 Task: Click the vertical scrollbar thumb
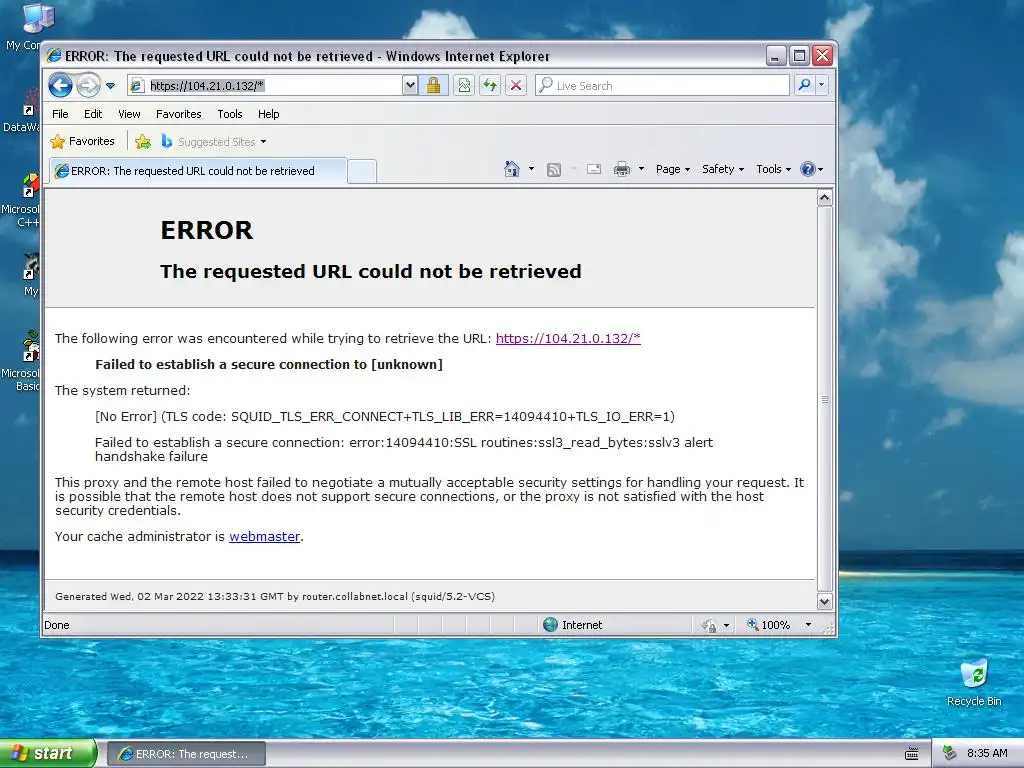click(824, 399)
